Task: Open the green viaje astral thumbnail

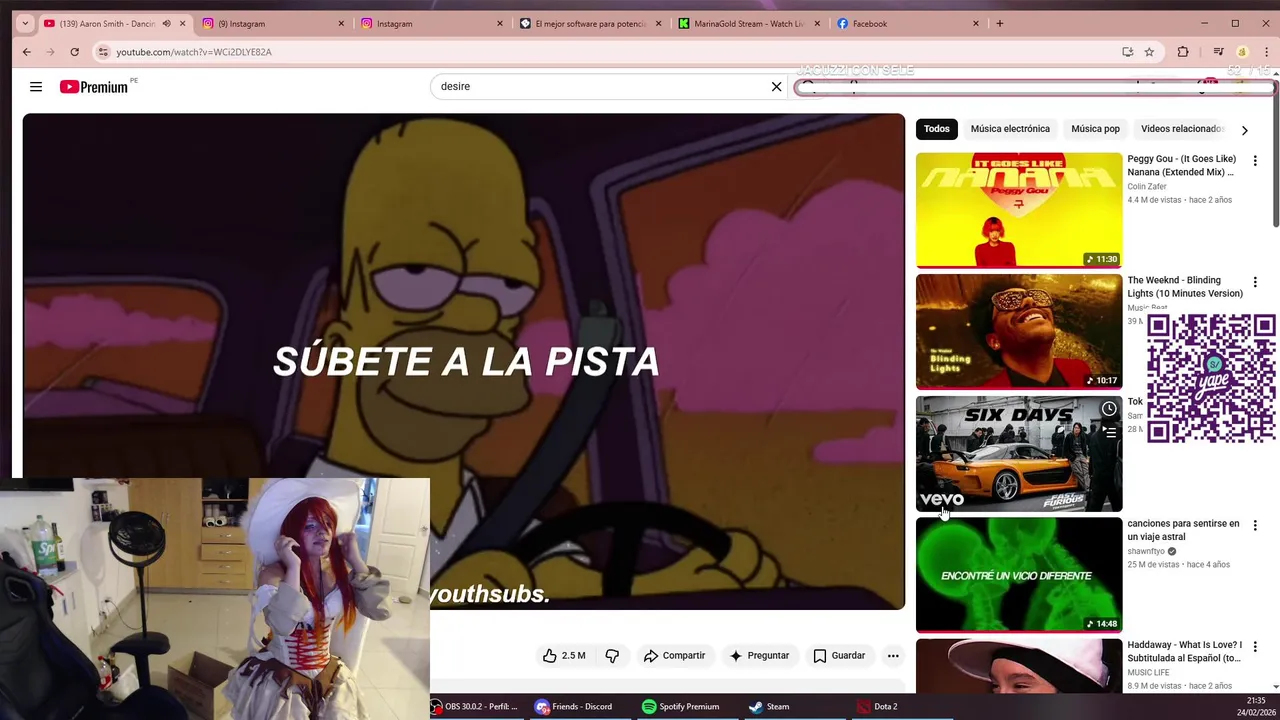Action: tap(1019, 575)
